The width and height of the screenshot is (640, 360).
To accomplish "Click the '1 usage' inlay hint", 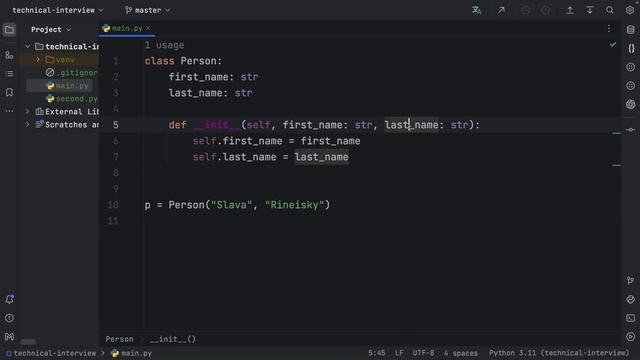I will click(164, 45).
